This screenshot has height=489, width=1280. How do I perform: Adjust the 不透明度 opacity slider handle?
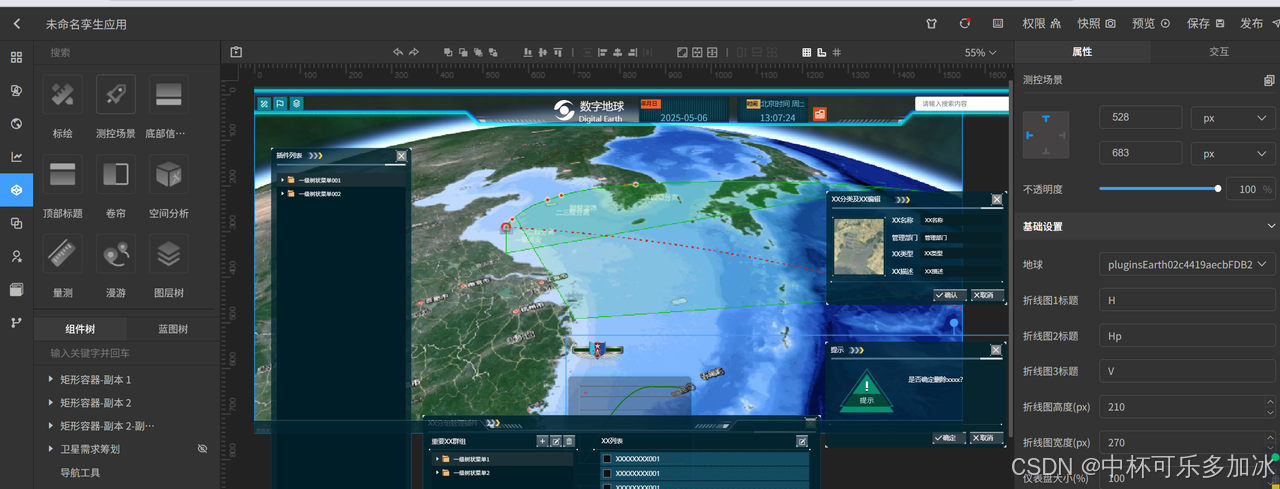(1218, 188)
